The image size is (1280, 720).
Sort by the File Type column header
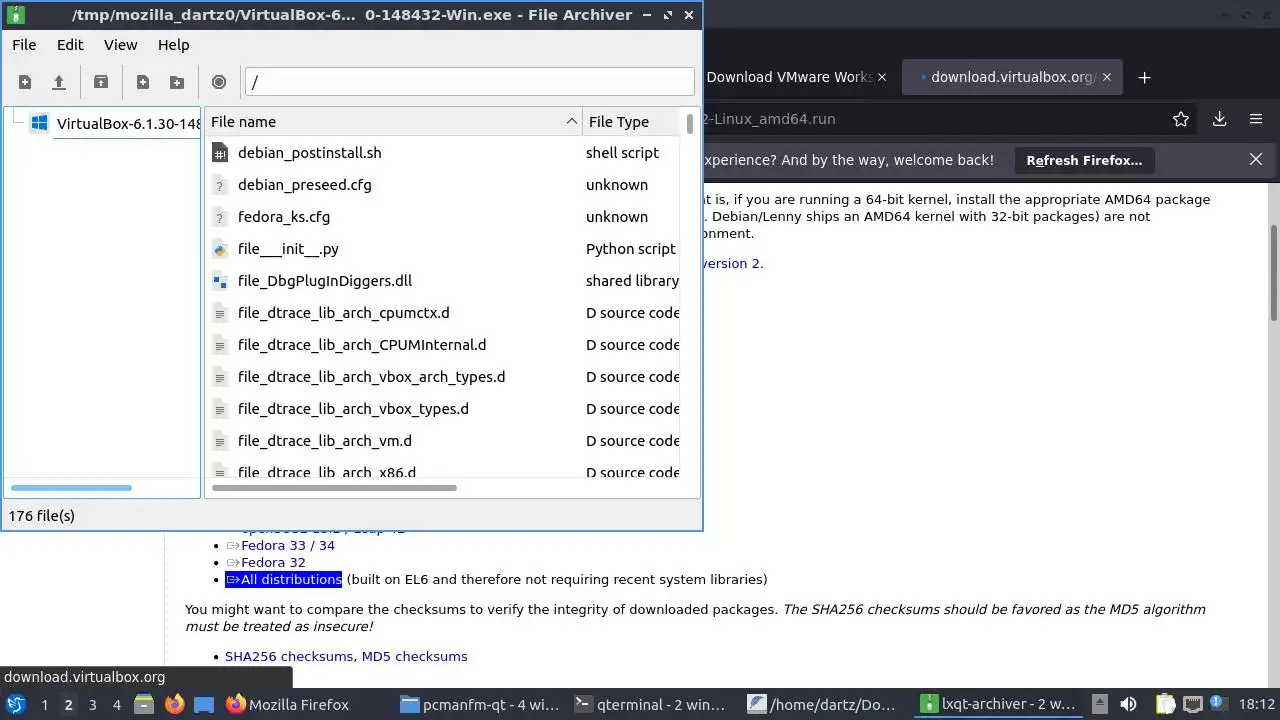click(x=632, y=122)
